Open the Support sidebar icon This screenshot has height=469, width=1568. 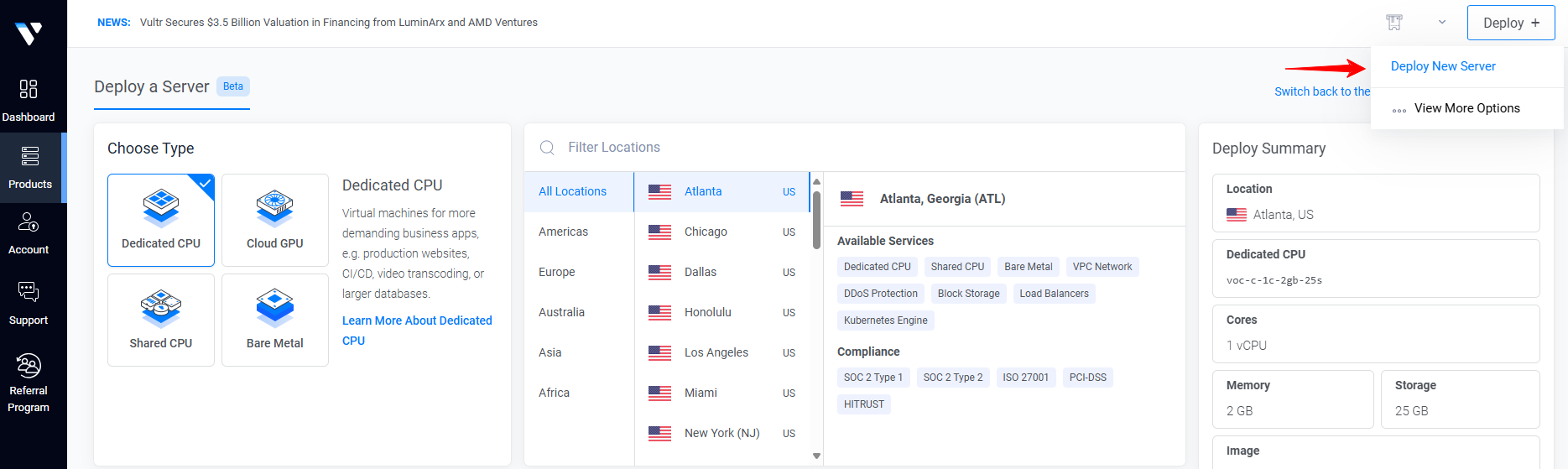click(29, 292)
